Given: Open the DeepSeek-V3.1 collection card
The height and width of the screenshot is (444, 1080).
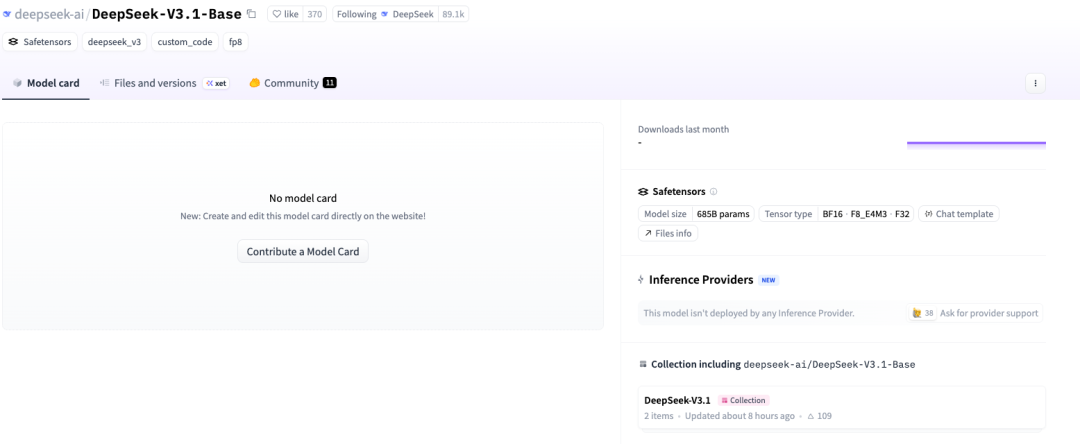Looking at the screenshot, I should pos(677,400).
